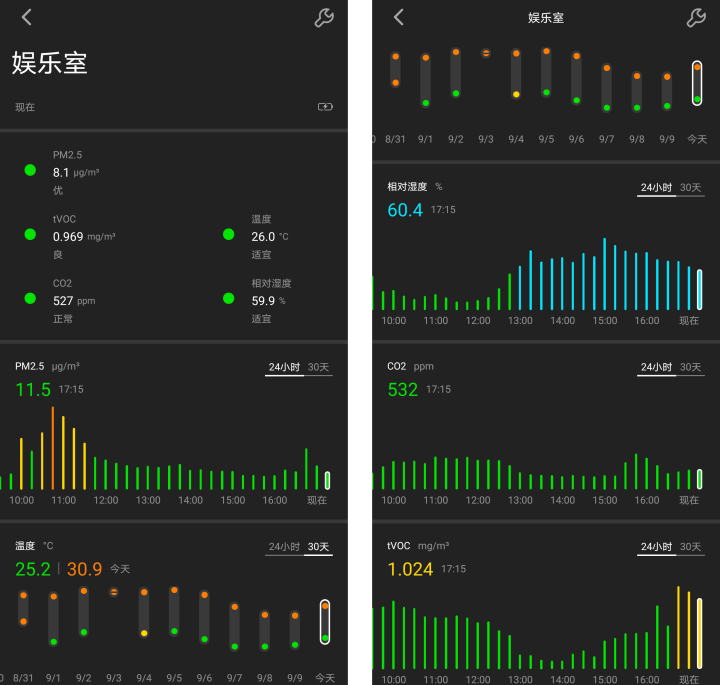This screenshot has width=720, height=685.
Task: Switch PM2.5 chart to 30天
Action: click(x=318, y=367)
